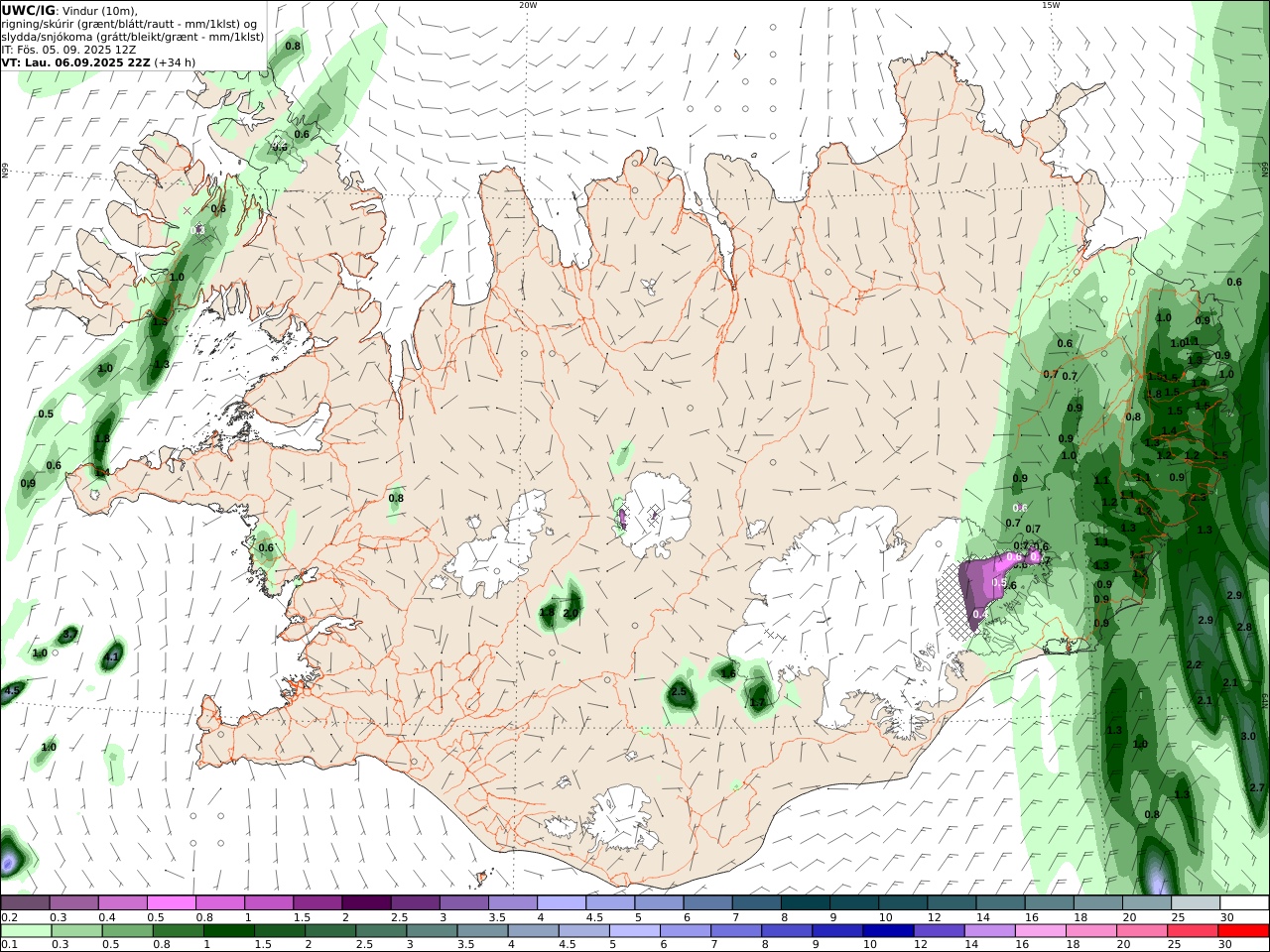This screenshot has height=952, width=1270.
Task: Select the dark purple 2 swatch, snow scale
Action: point(365,903)
